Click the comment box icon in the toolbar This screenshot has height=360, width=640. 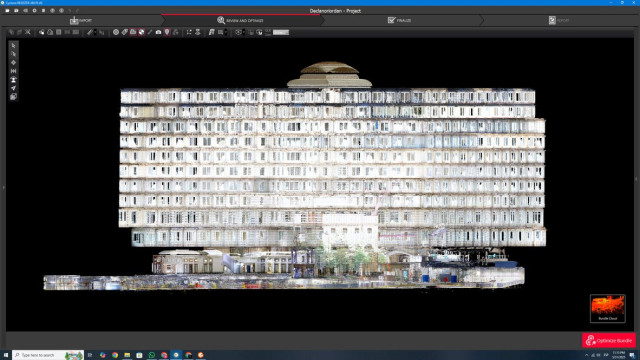220,32
